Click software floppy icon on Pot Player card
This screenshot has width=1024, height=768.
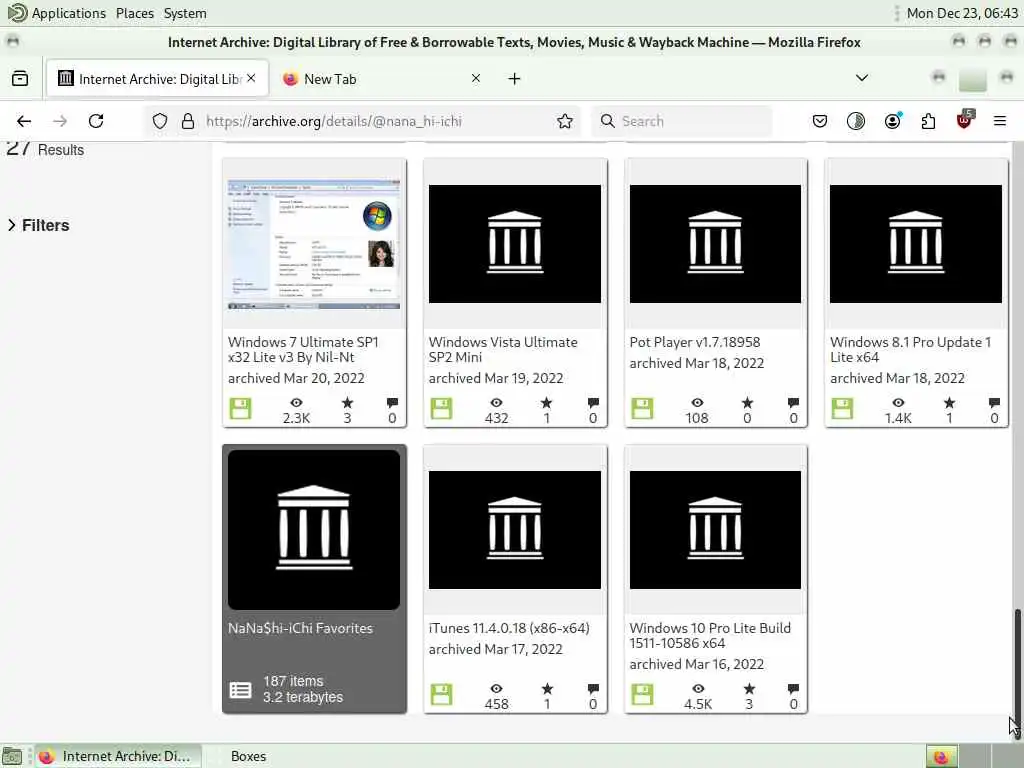(642, 409)
